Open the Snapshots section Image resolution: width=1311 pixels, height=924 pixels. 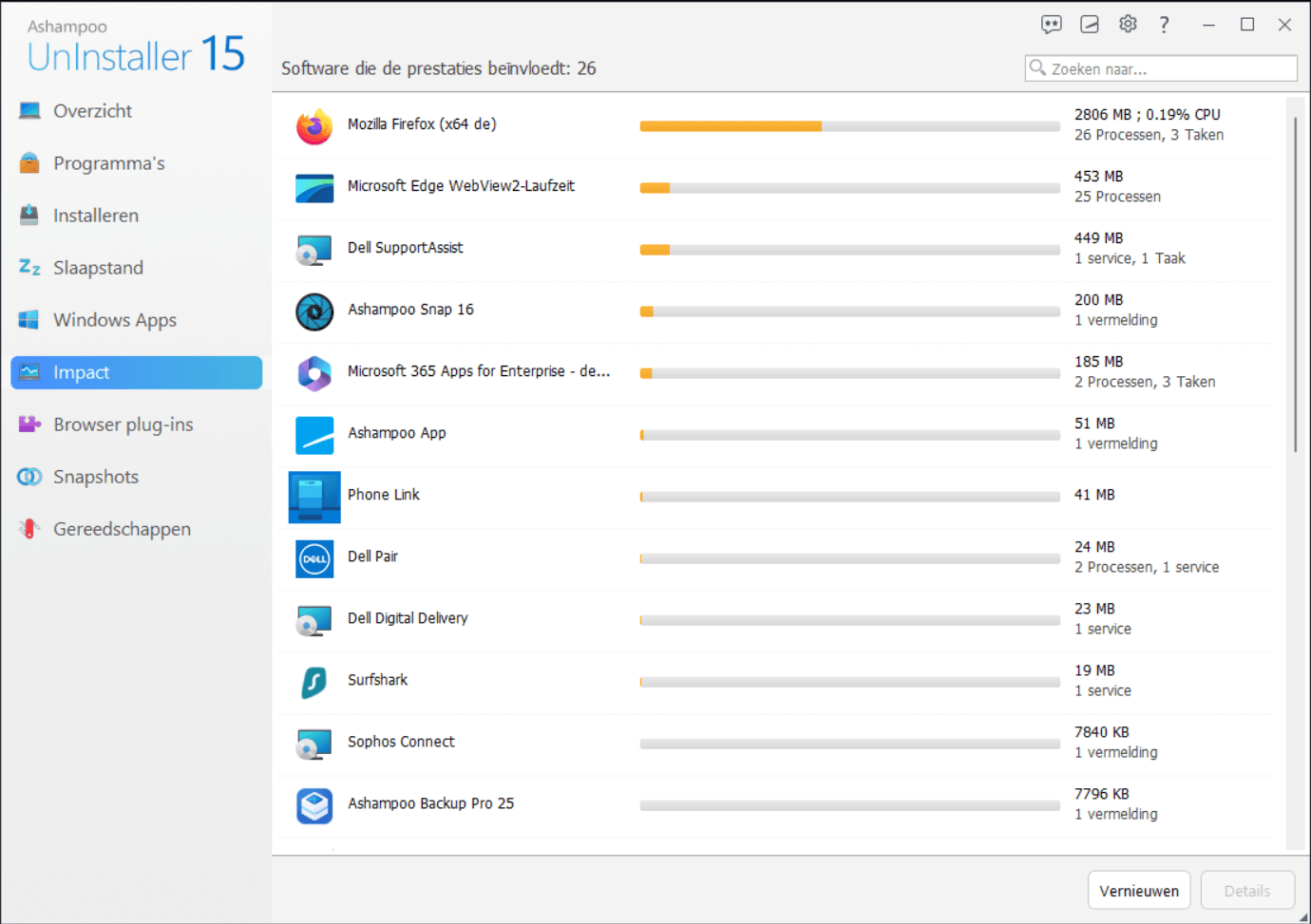[136, 477]
